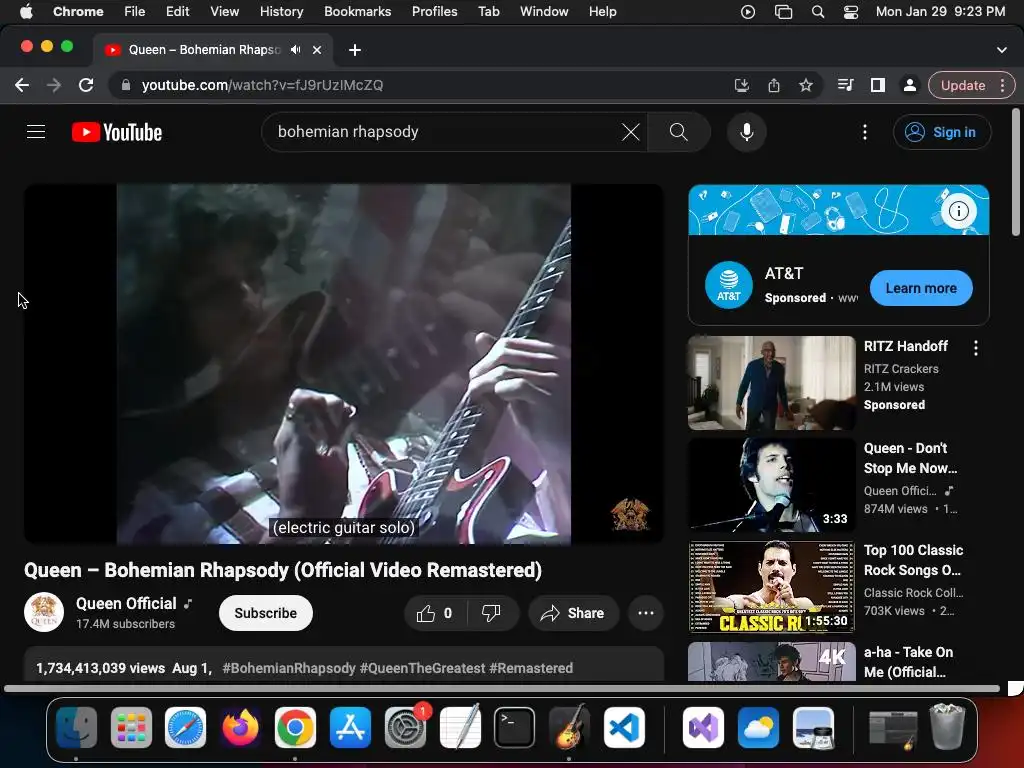Open the tab search dropdown chevron

coord(1002,50)
